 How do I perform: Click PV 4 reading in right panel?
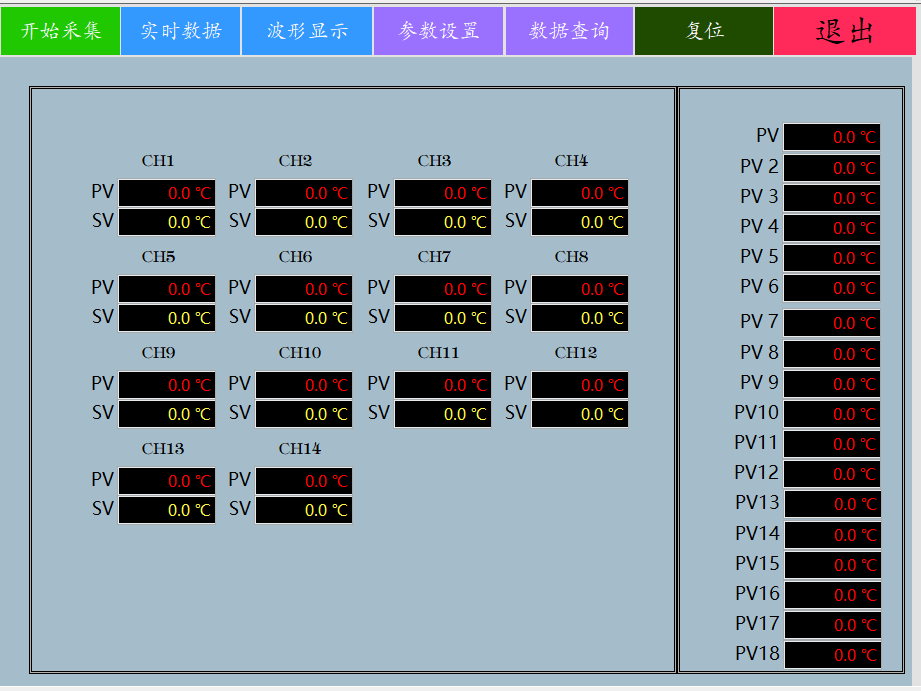point(832,227)
